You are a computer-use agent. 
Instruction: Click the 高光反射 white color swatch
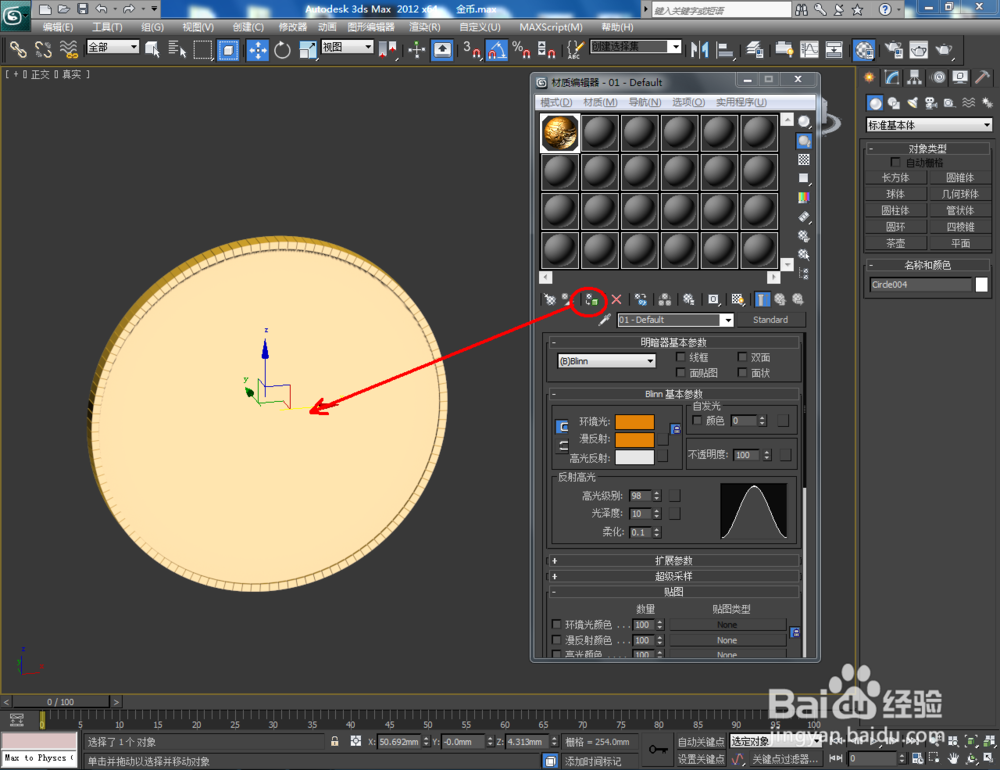635,457
